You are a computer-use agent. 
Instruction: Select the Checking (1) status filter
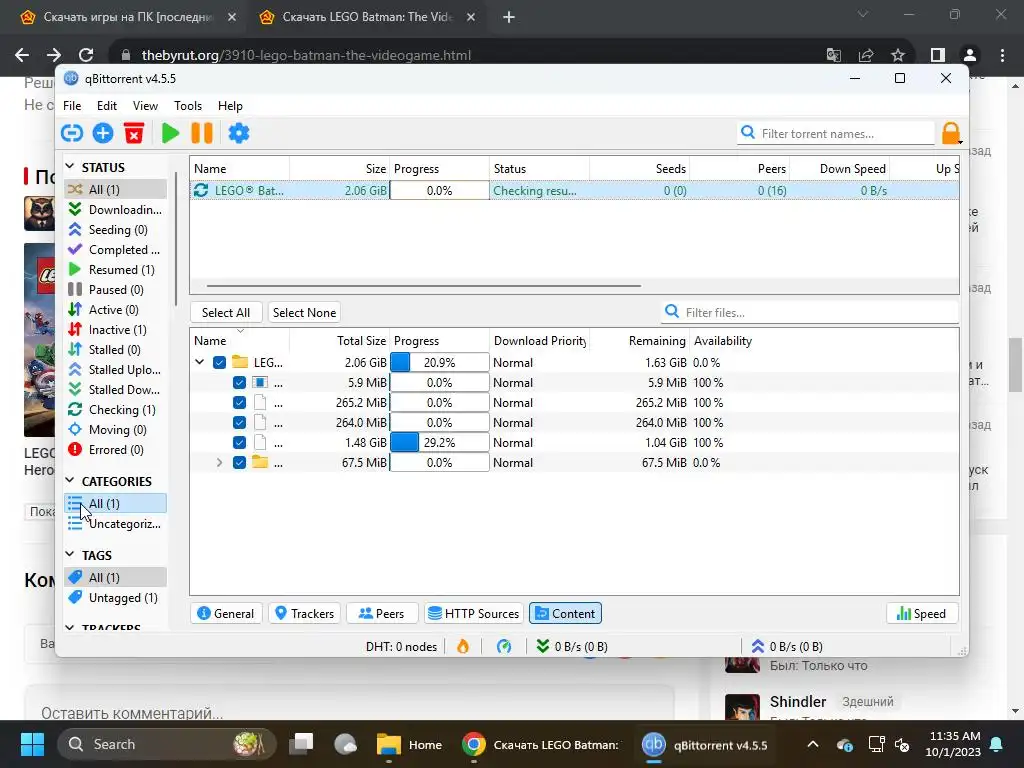pos(116,410)
